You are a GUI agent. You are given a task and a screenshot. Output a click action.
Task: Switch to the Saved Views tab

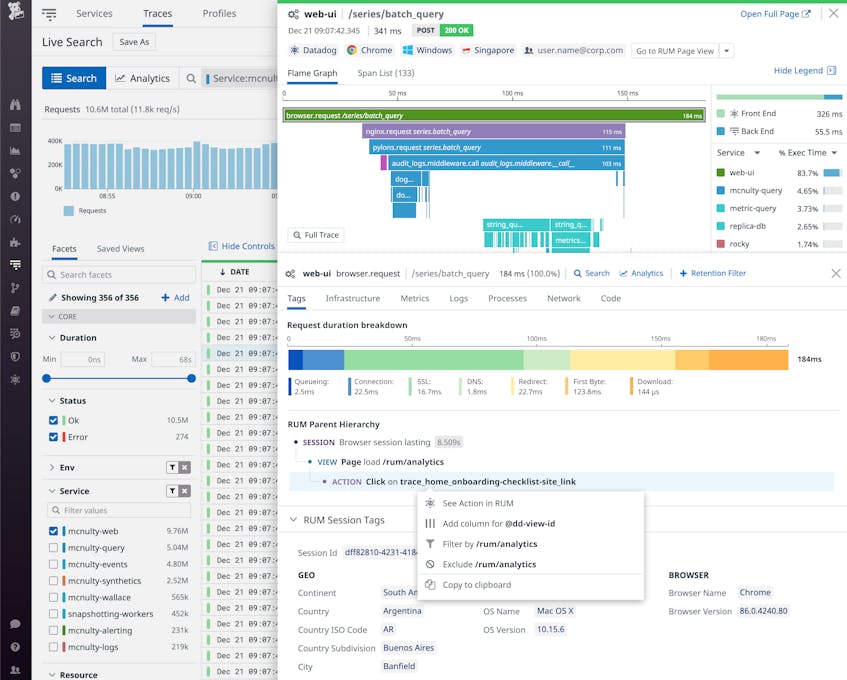(120, 249)
